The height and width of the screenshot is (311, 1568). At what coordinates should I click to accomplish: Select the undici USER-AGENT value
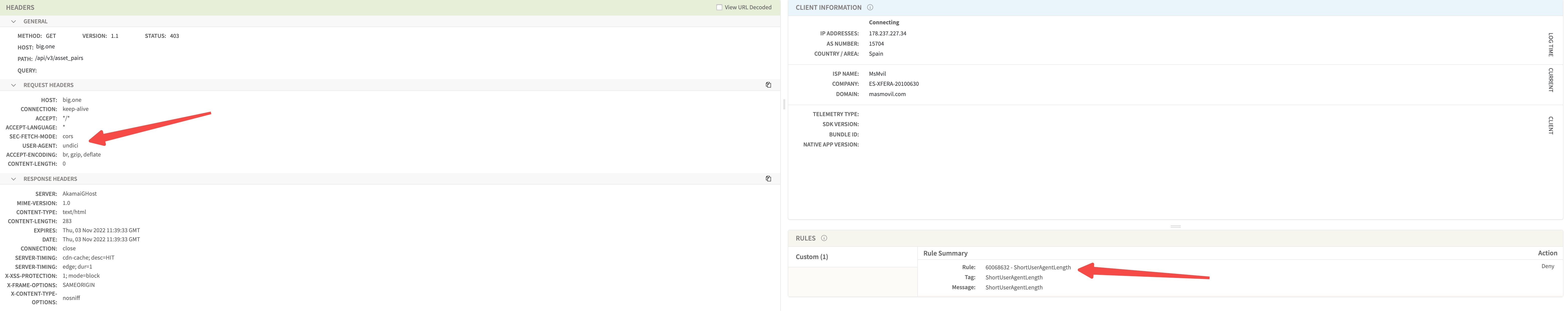(x=71, y=145)
